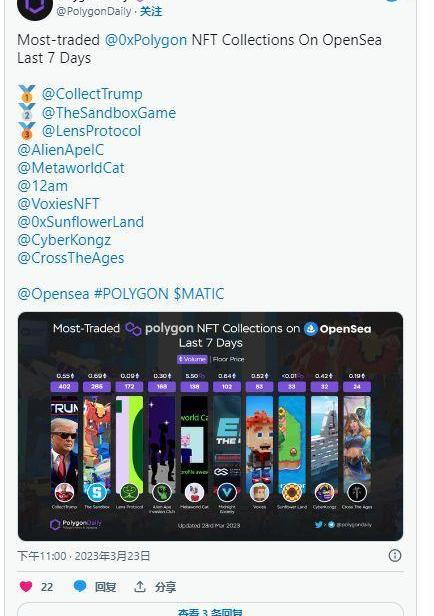The image size is (434, 616).
Task: Open the @CyberKongz mention
Action: pyautogui.click(x=64, y=240)
